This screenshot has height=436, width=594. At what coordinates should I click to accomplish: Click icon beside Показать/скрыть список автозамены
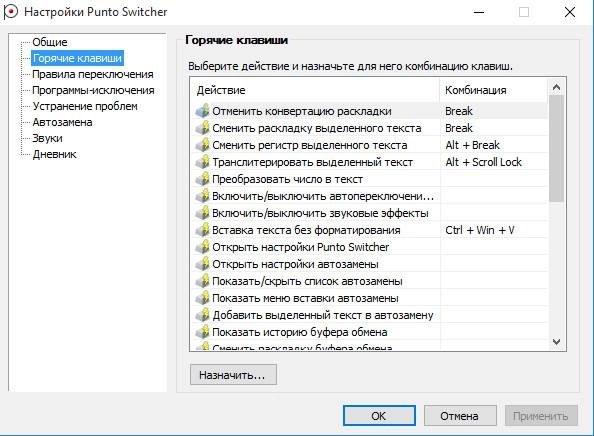point(203,281)
